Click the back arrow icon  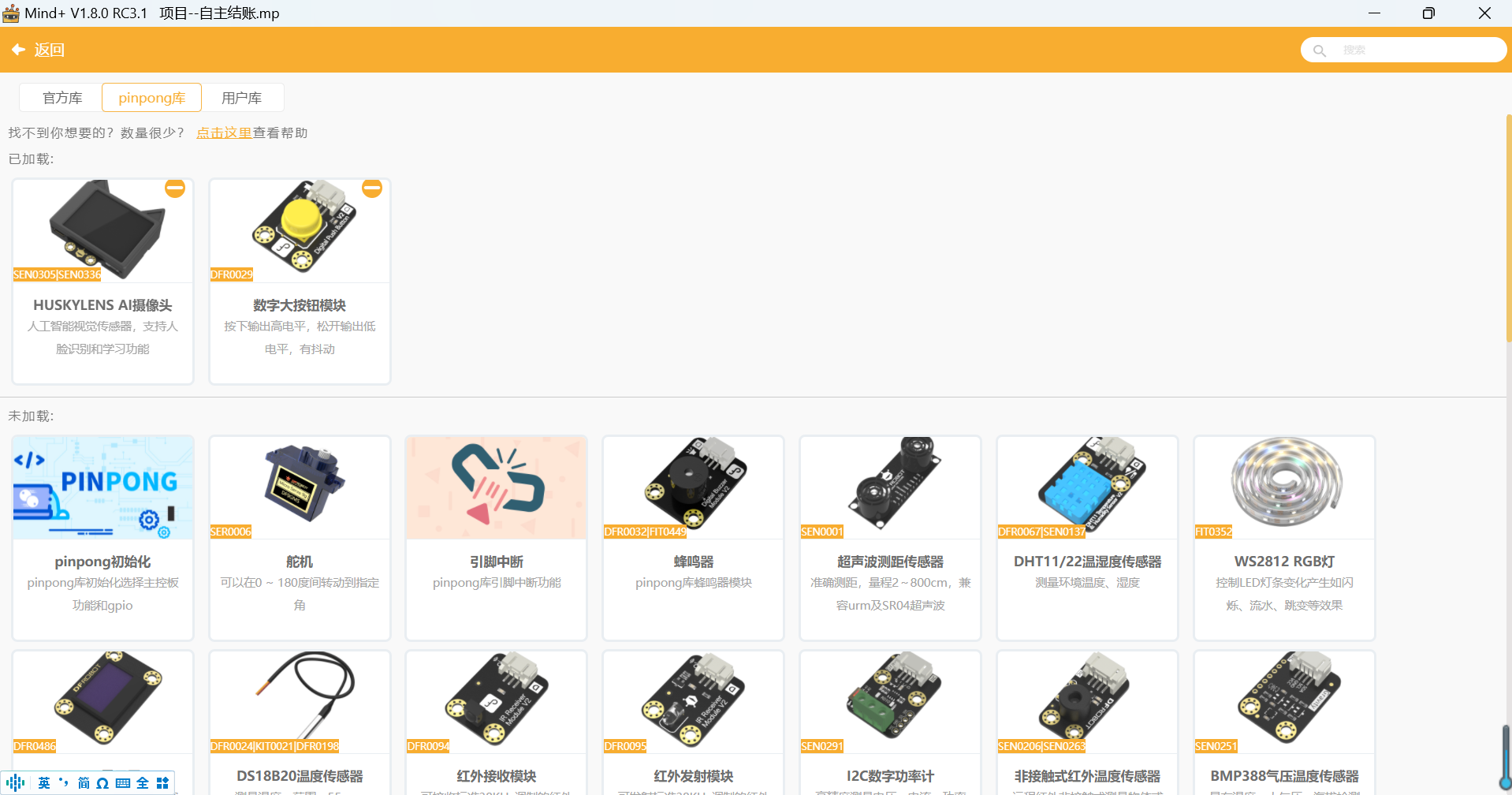click(x=18, y=50)
